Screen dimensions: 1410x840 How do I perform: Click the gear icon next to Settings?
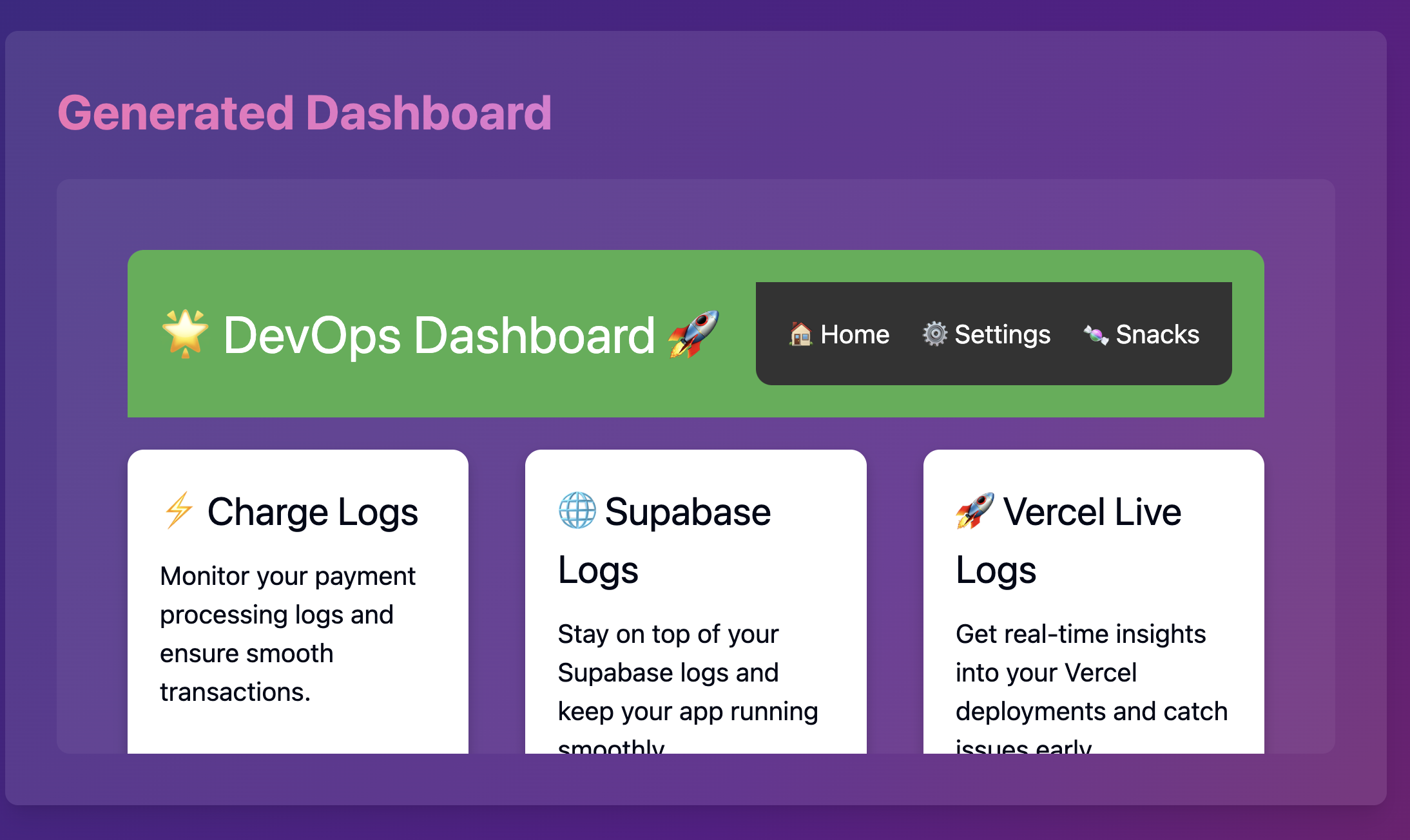pyautogui.click(x=934, y=334)
